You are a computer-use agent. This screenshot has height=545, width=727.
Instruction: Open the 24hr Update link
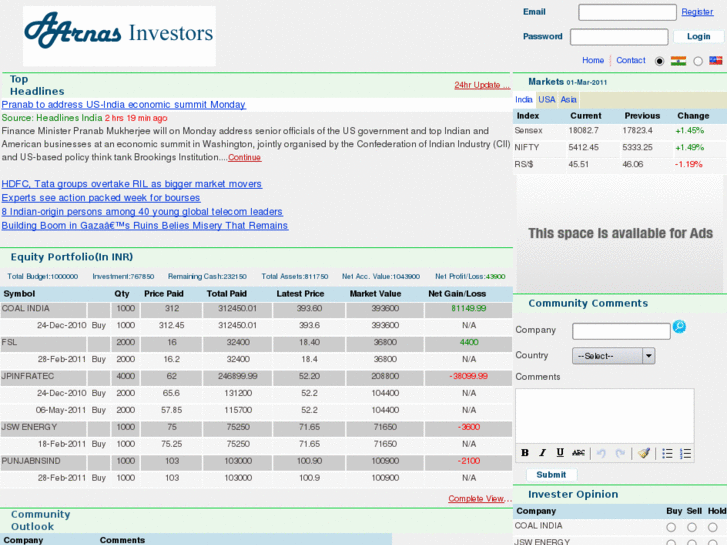coord(482,85)
